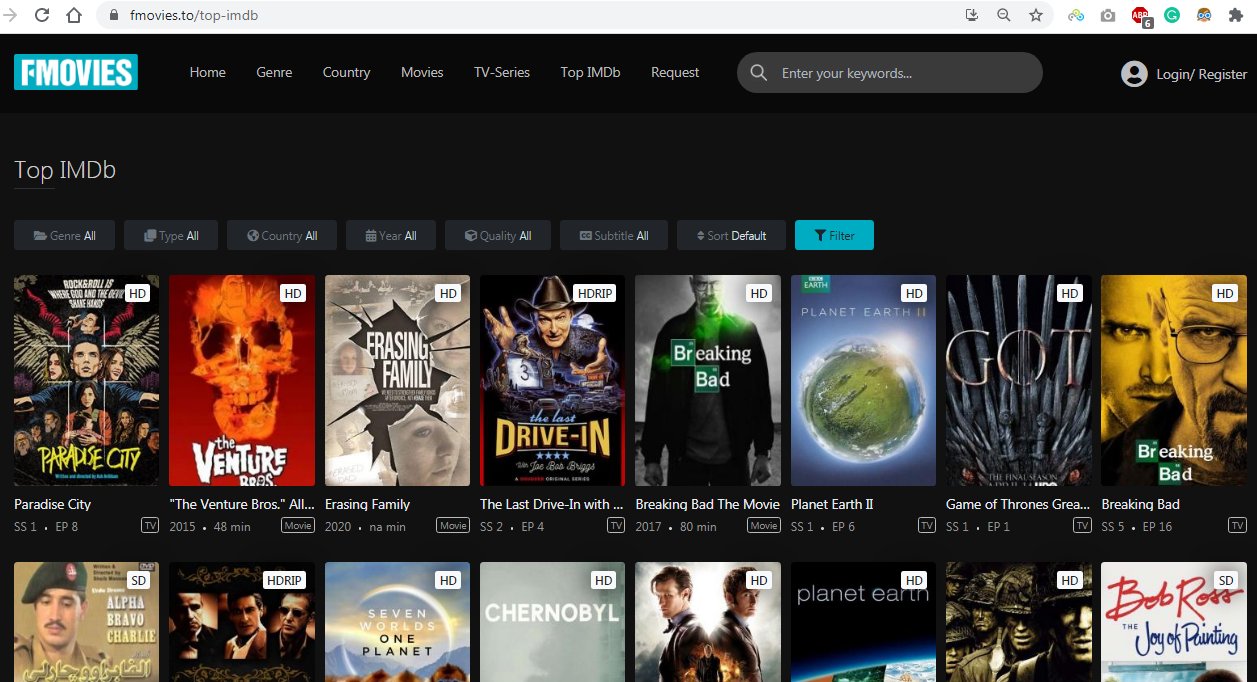Image resolution: width=1257 pixels, height=682 pixels.
Task: Click install app icon in address bar
Action: click(x=972, y=15)
